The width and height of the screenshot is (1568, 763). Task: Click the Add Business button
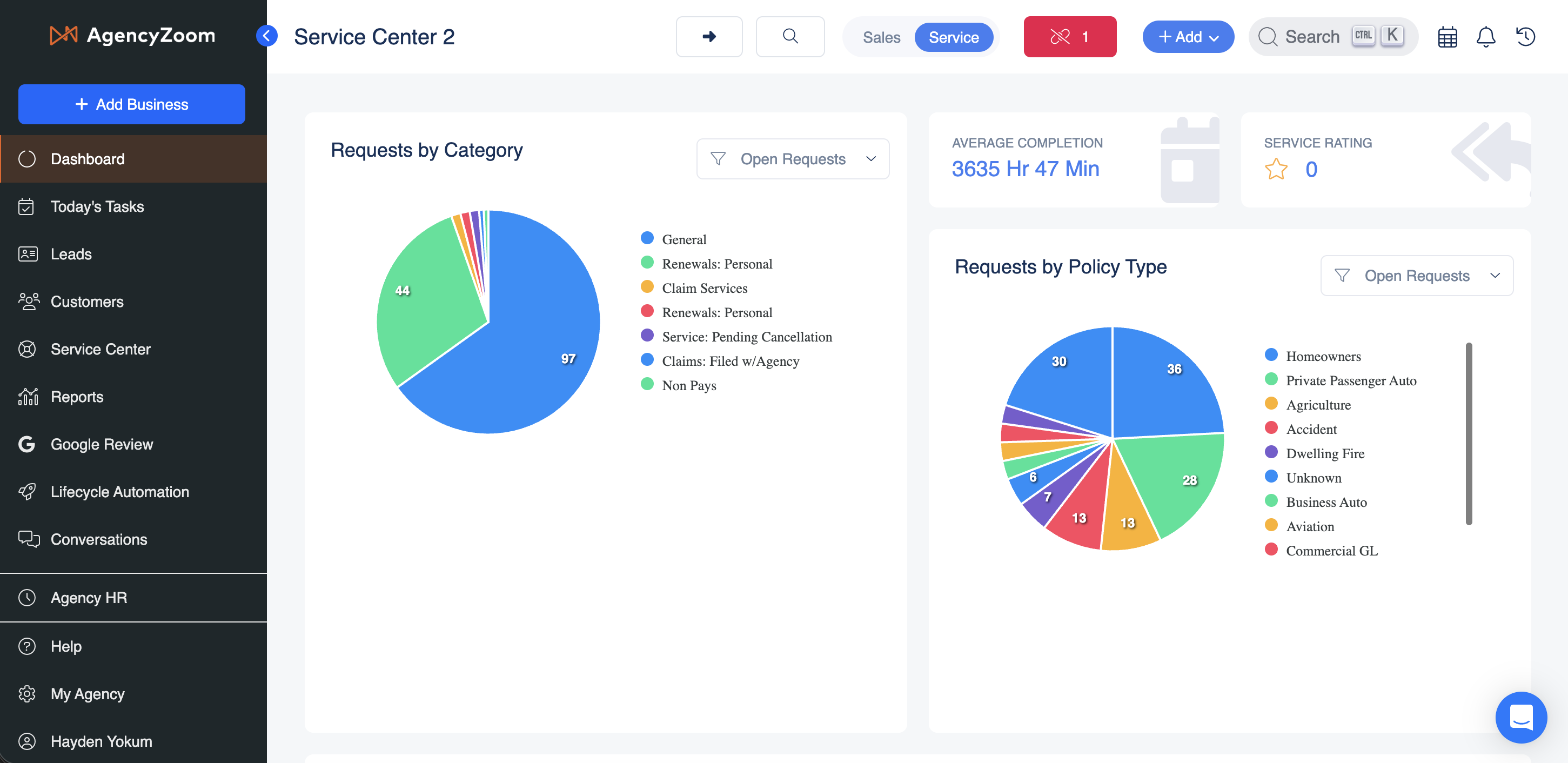point(131,104)
